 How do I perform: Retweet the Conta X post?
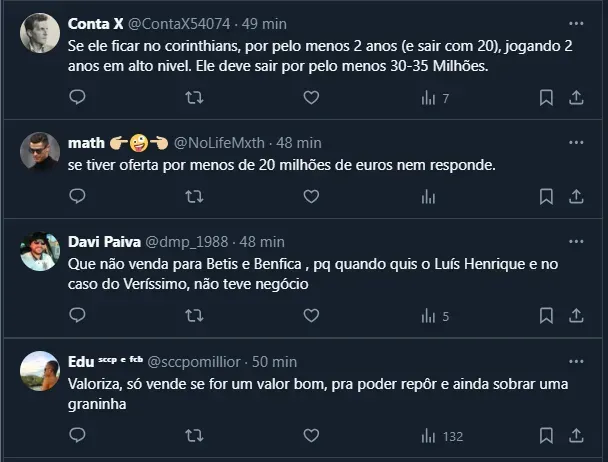pyautogui.click(x=194, y=97)
